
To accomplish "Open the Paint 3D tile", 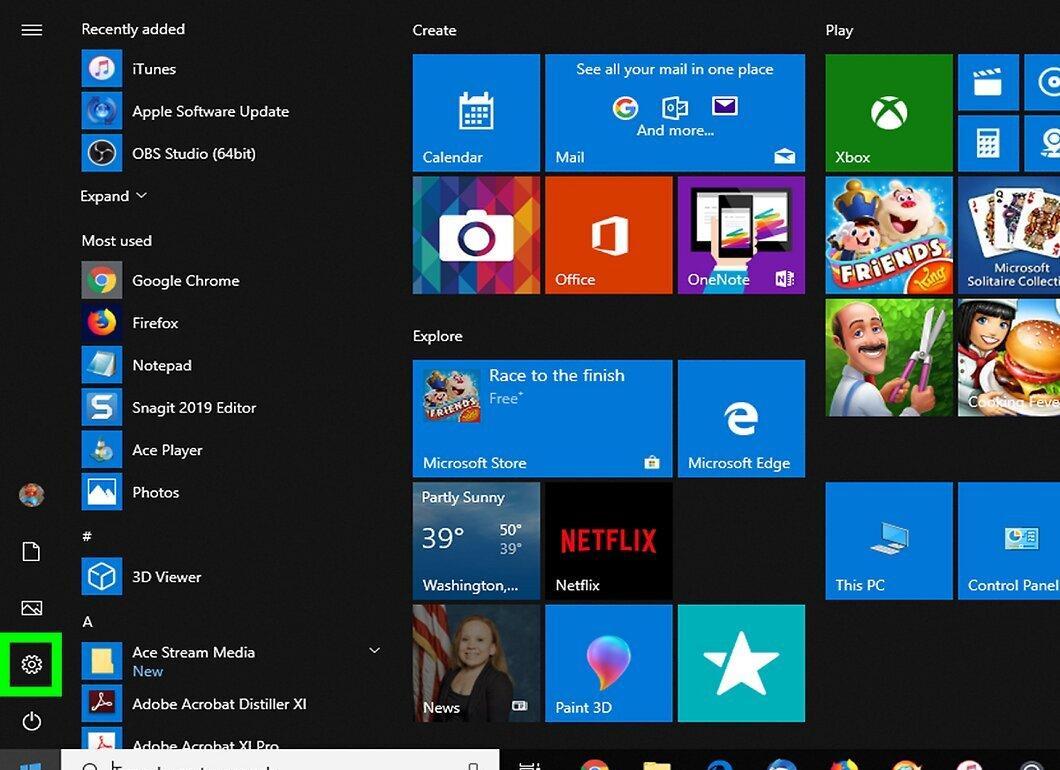I will 608,663.
